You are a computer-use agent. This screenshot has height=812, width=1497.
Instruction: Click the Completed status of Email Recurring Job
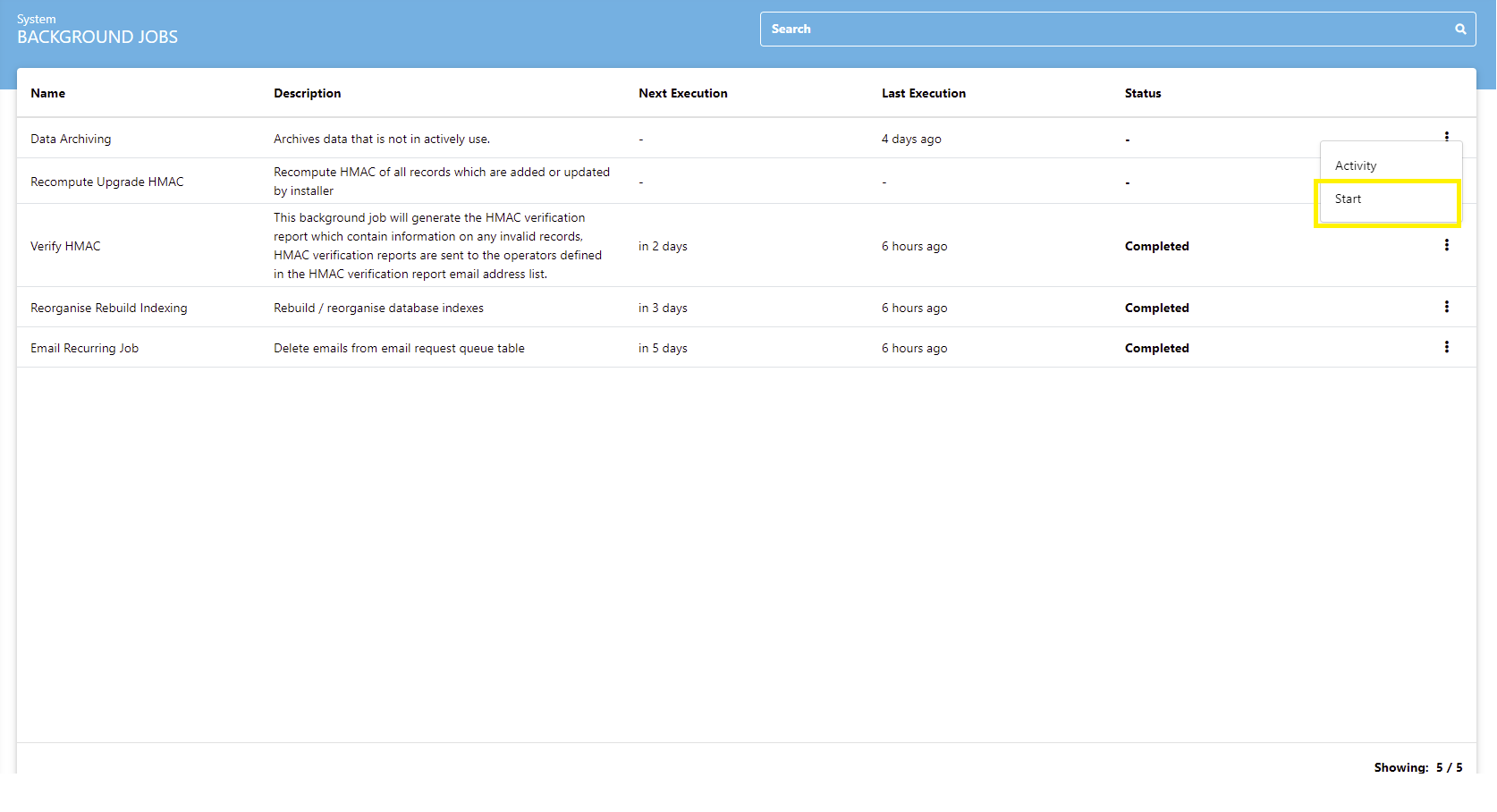pos(1156,348)
